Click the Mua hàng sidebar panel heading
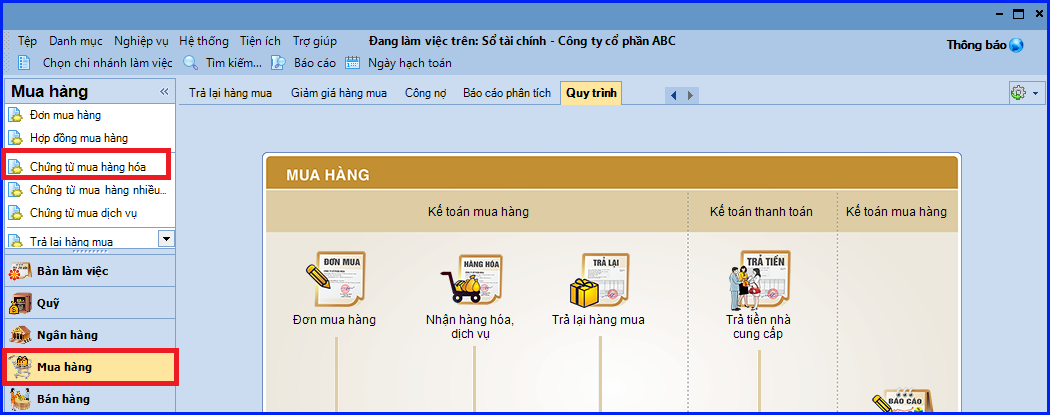The width and height of the screenshot is (1050, 415). [x=50, y=92]
